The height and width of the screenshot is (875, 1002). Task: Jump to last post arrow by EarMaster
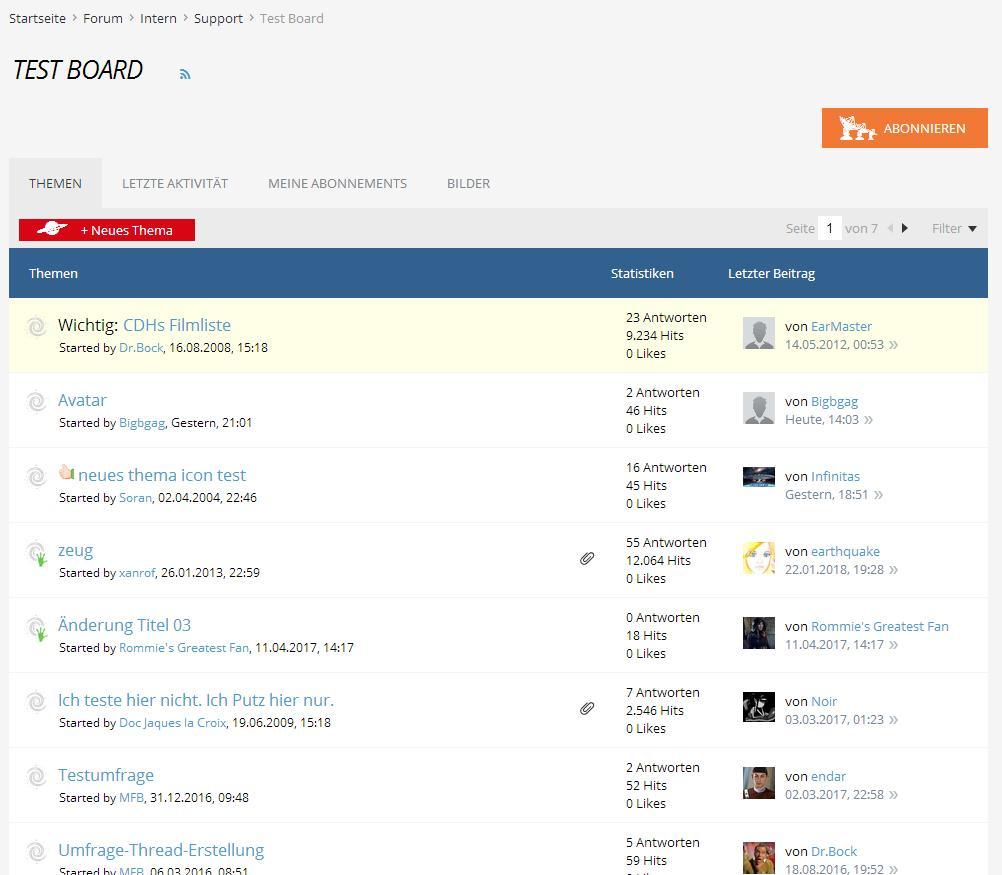coord(893,345)
